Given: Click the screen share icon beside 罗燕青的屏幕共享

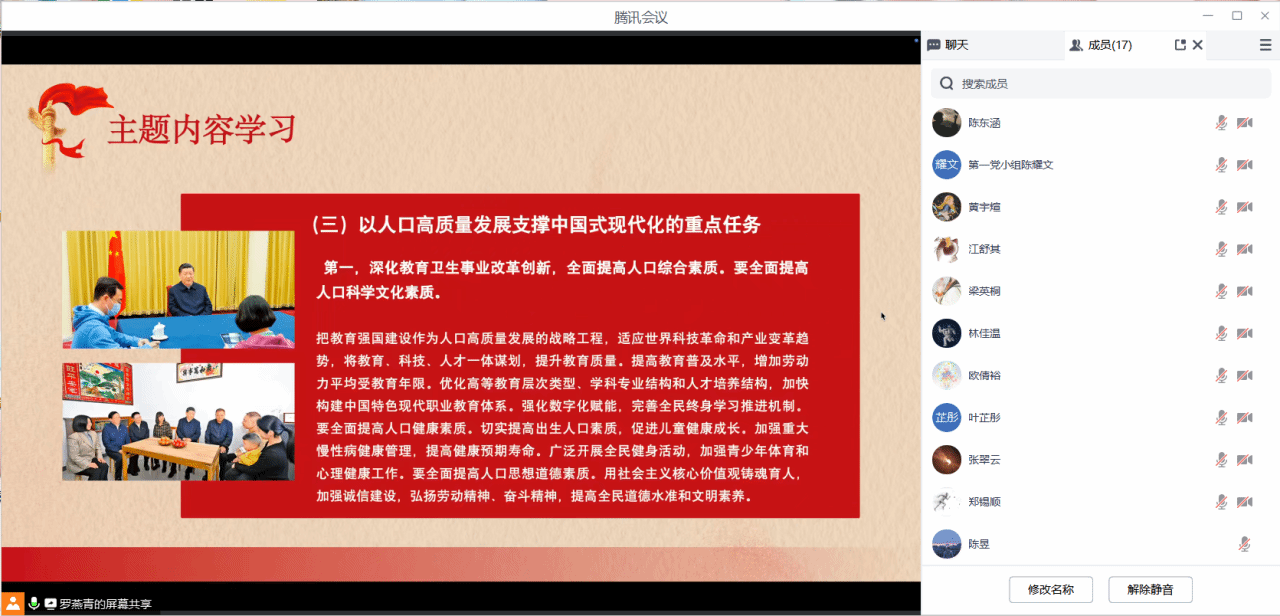Looking at the screenshot, I should coord(50,603).
